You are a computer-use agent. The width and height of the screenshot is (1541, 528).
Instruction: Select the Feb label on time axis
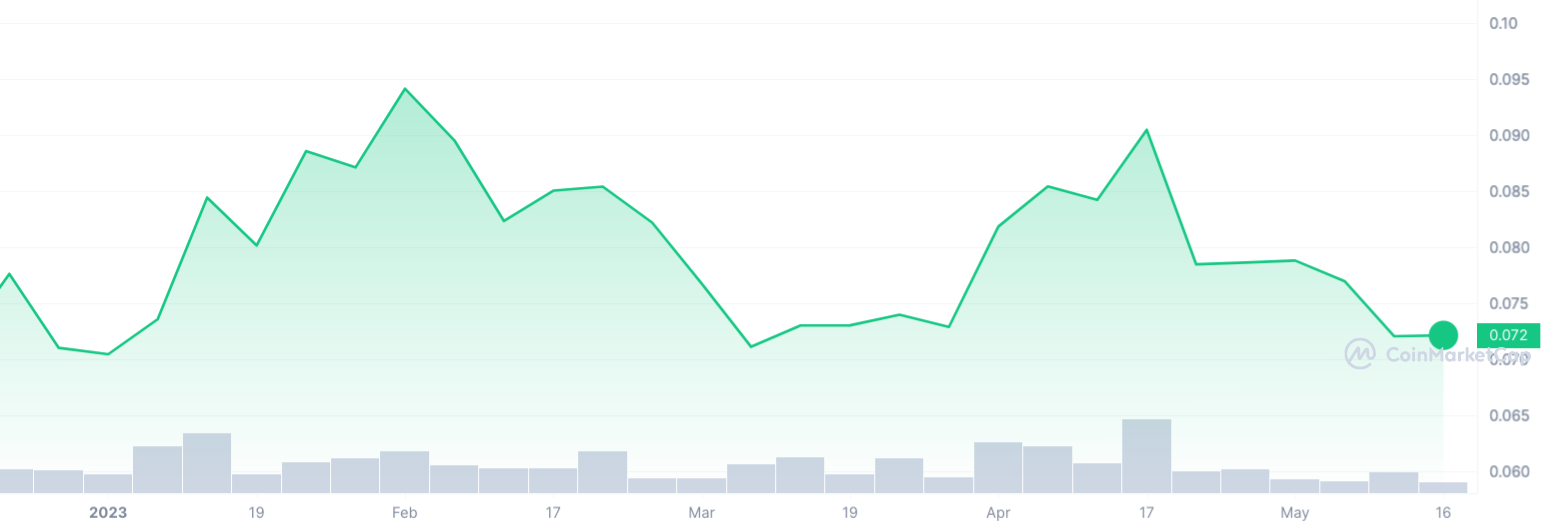click(x=404, y=513)
